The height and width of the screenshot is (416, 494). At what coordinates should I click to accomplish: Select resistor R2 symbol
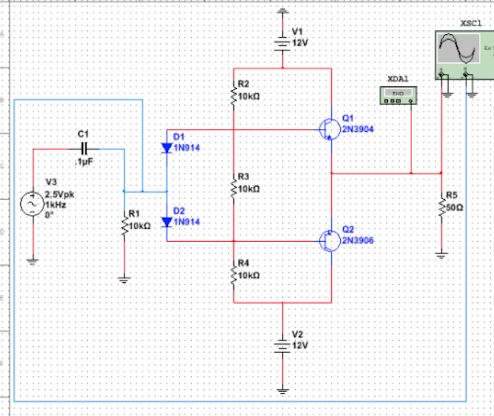234,95
